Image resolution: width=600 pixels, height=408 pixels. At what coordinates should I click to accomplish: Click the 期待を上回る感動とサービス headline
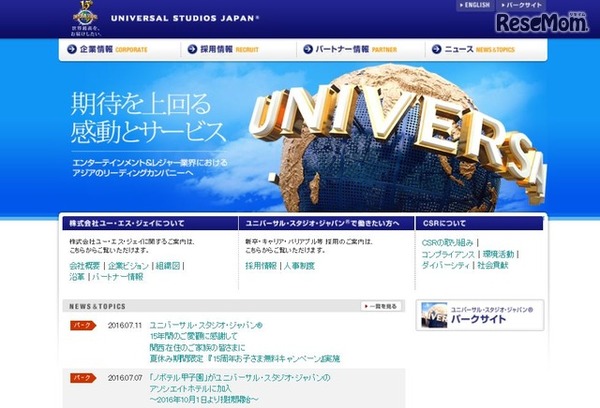[x=148, y=118]
